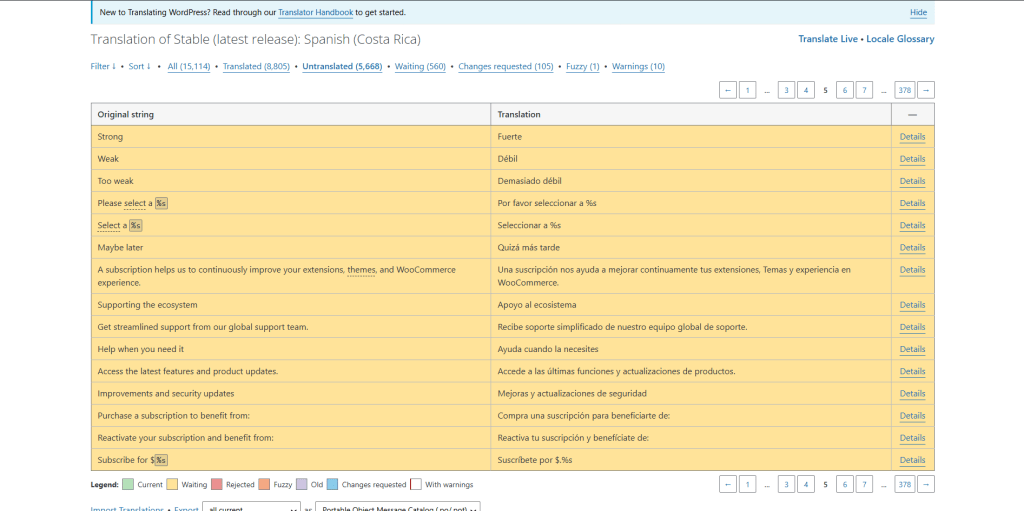
Task: Go to next page using arrow below table
Action: [x=925, y=484]
